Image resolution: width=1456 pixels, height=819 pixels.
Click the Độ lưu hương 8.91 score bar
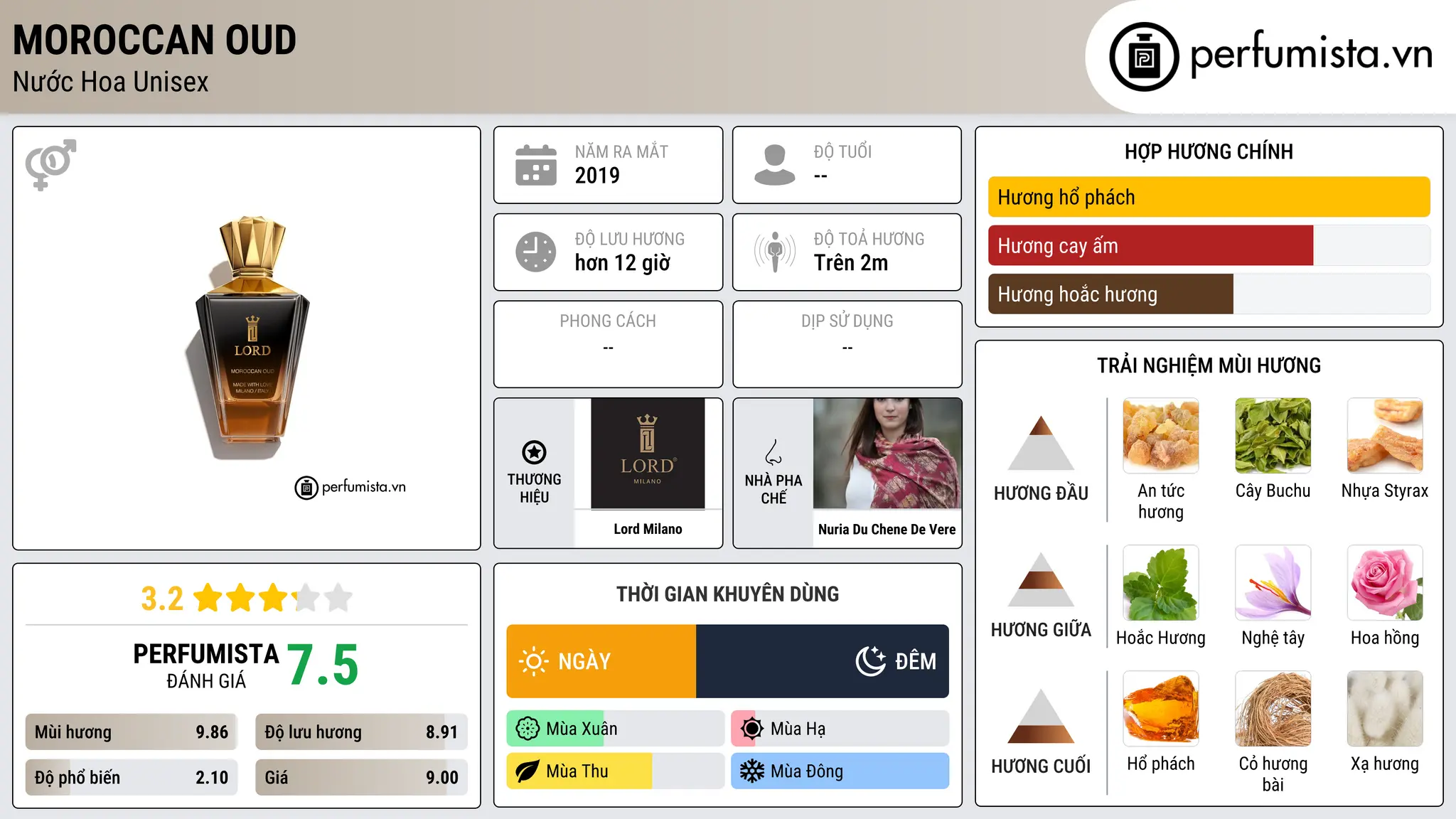[x=361, y=732]
